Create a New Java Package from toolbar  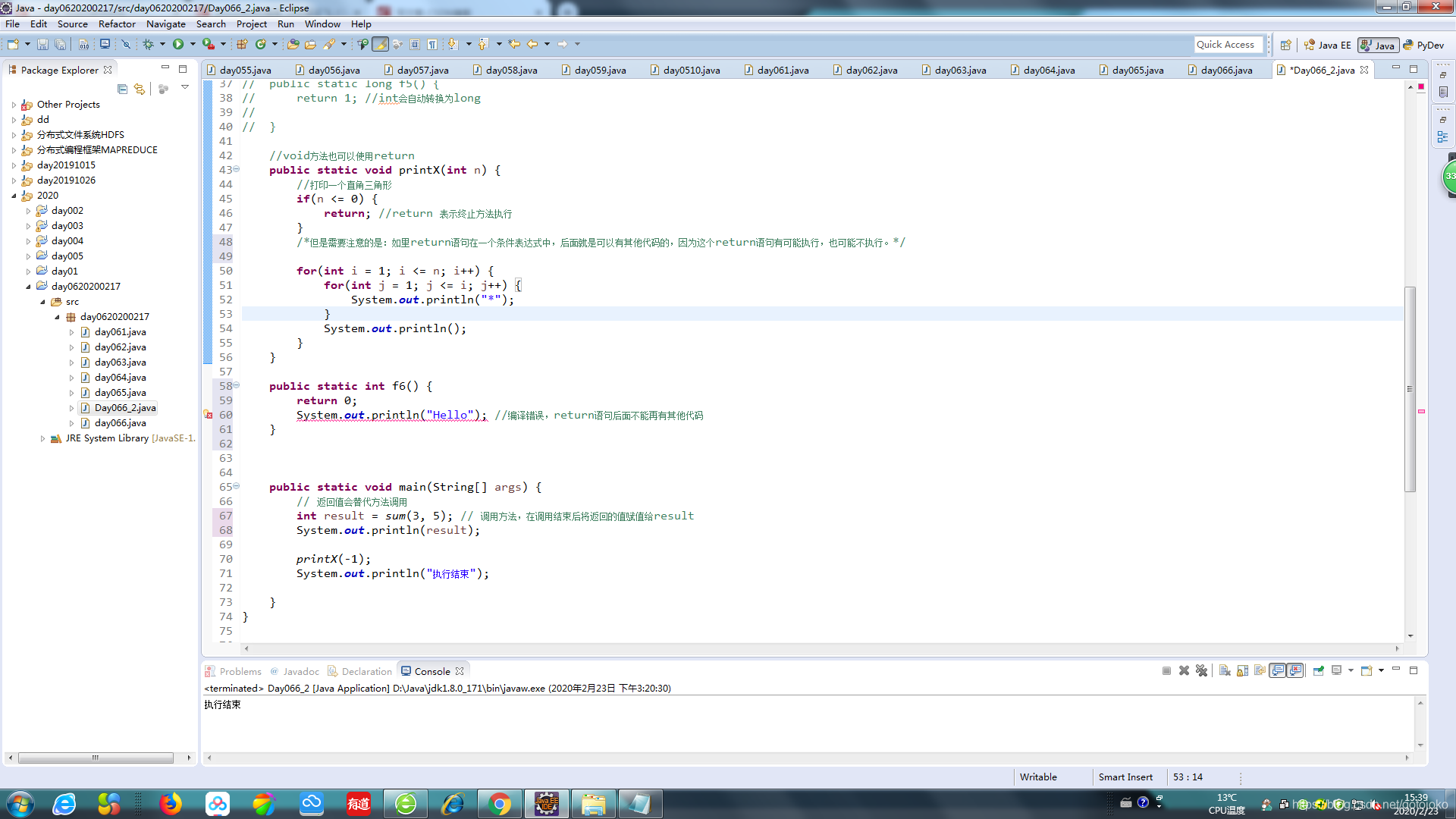(242, 45)
